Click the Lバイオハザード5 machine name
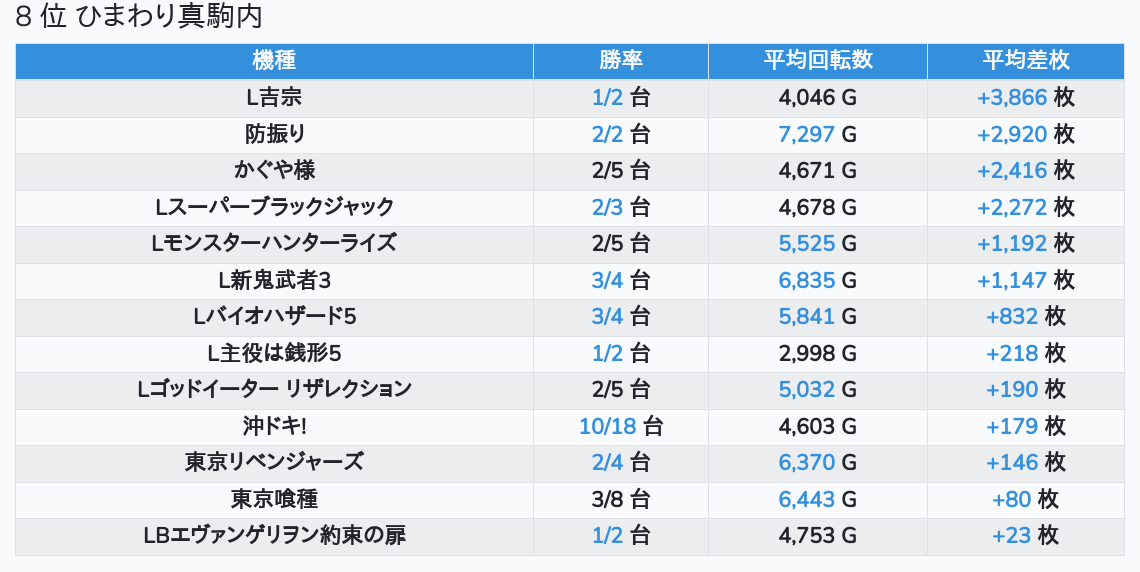 (x=274, y=316)
